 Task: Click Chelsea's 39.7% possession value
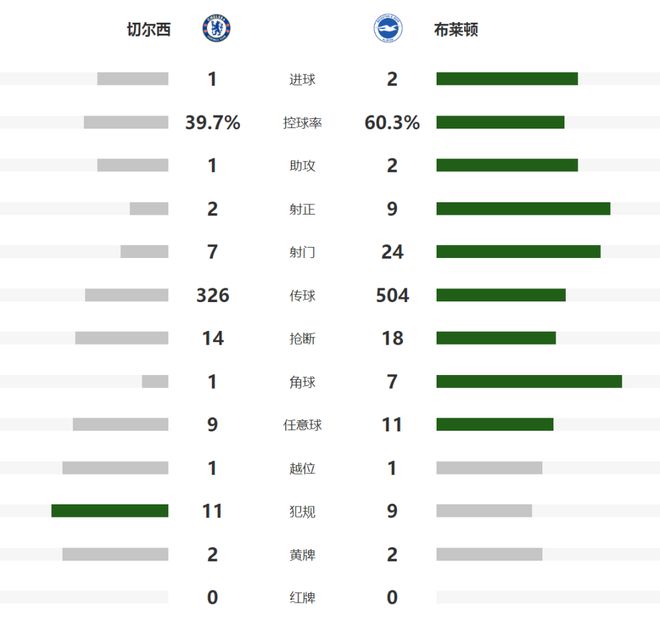pyautogui.click(x=213, y=123)
